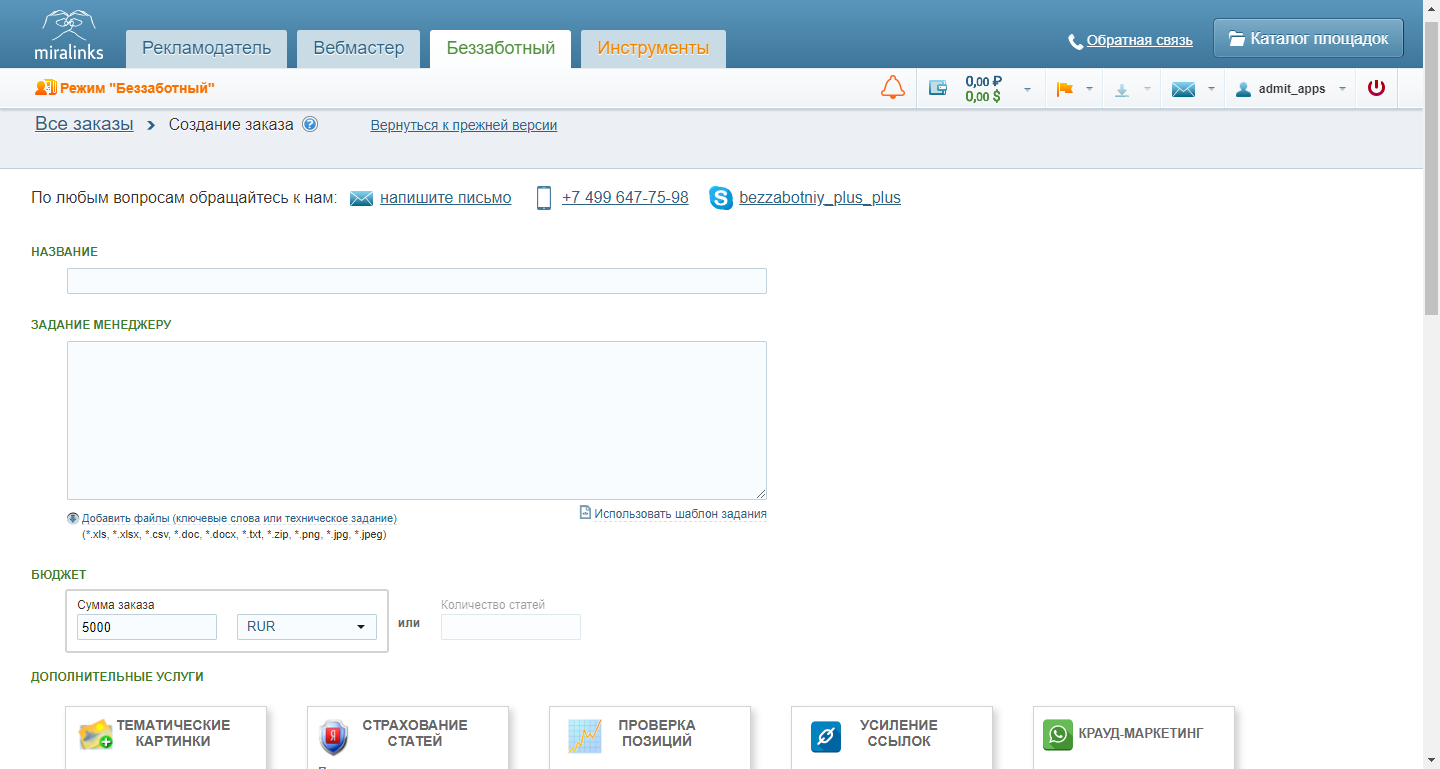Click the wallet balance icon
The width and height of the screenshot is (1440, 769).
click(938, 88)
